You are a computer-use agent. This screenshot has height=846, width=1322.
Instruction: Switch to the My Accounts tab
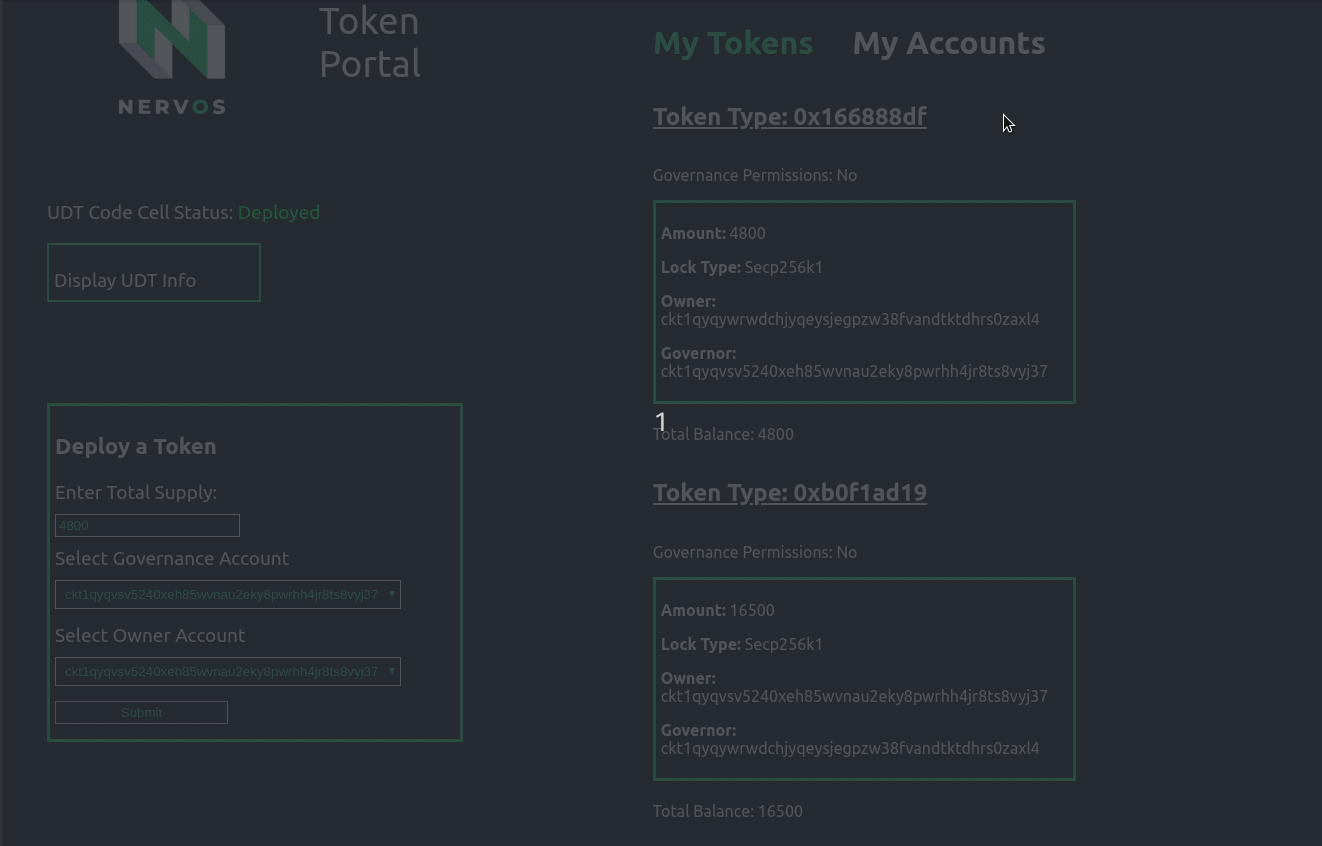(x=948, y=43)
